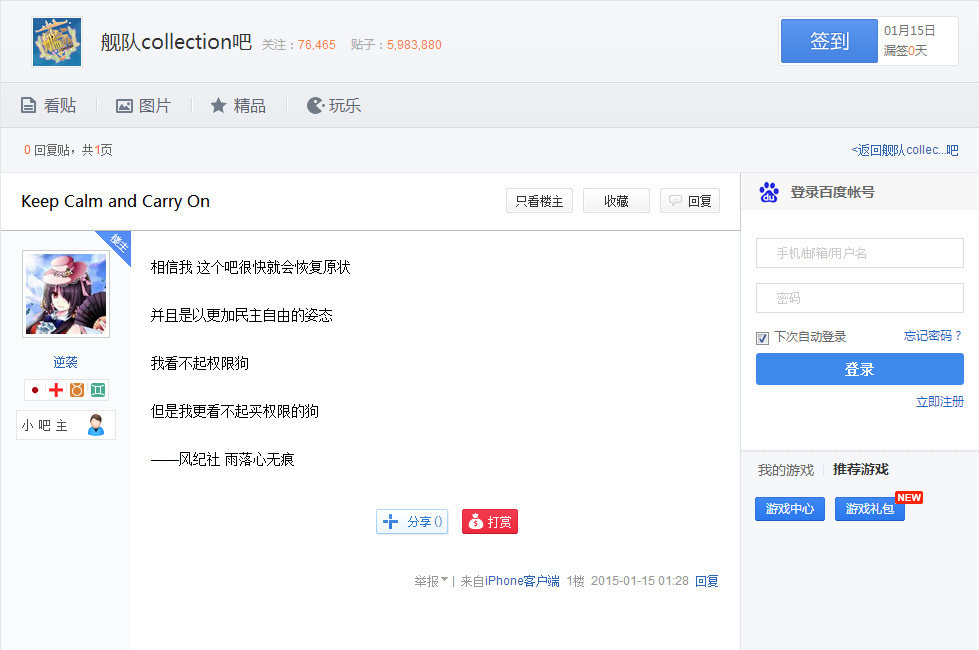Click the 只看楼主 button
This screenshot has width=979, height=650.
pos(539,201)
